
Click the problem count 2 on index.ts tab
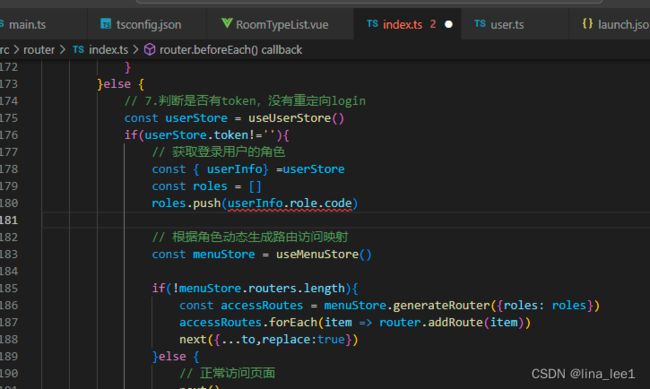433,24
